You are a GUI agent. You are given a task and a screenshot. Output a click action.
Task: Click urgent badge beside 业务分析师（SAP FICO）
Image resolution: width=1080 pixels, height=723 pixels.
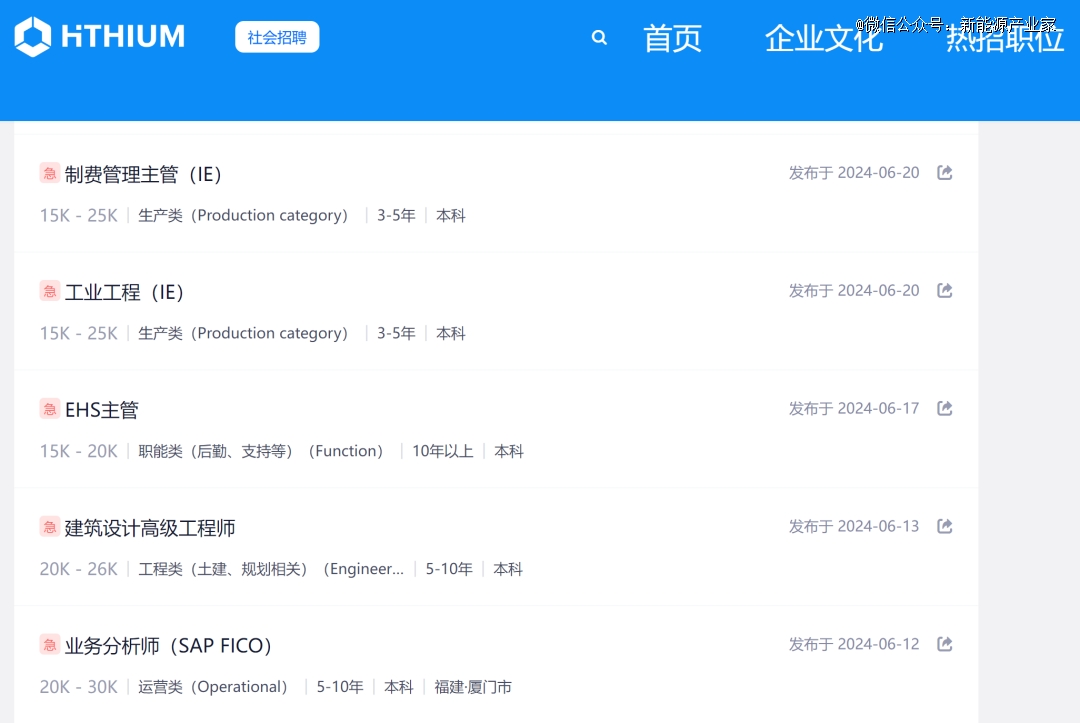[x=50, y=645]
